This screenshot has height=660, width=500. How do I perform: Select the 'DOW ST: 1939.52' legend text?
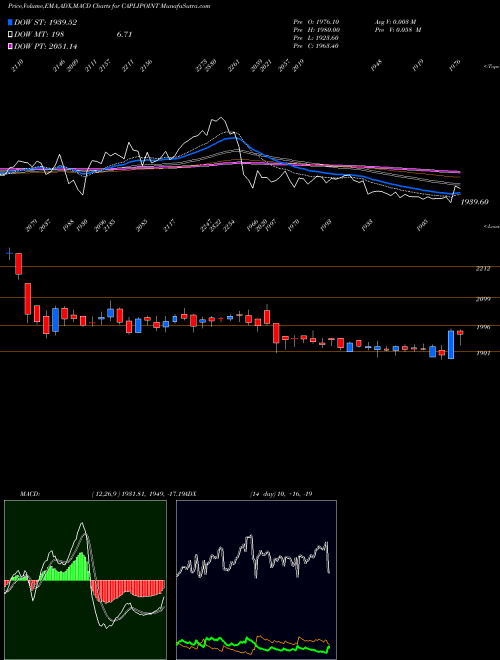point(46,22)
